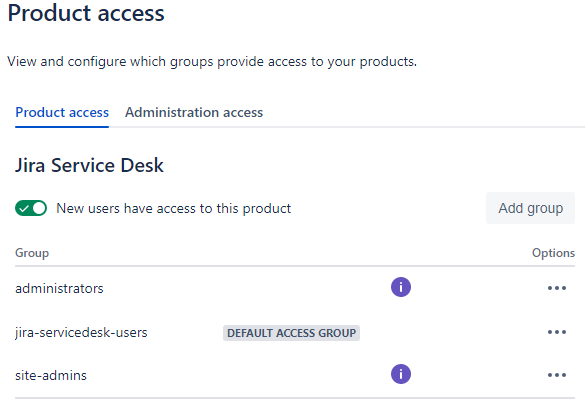585x408 pixels.
Task: Click the Add group button
Action: pyautogui.click(x=530, y=208)
